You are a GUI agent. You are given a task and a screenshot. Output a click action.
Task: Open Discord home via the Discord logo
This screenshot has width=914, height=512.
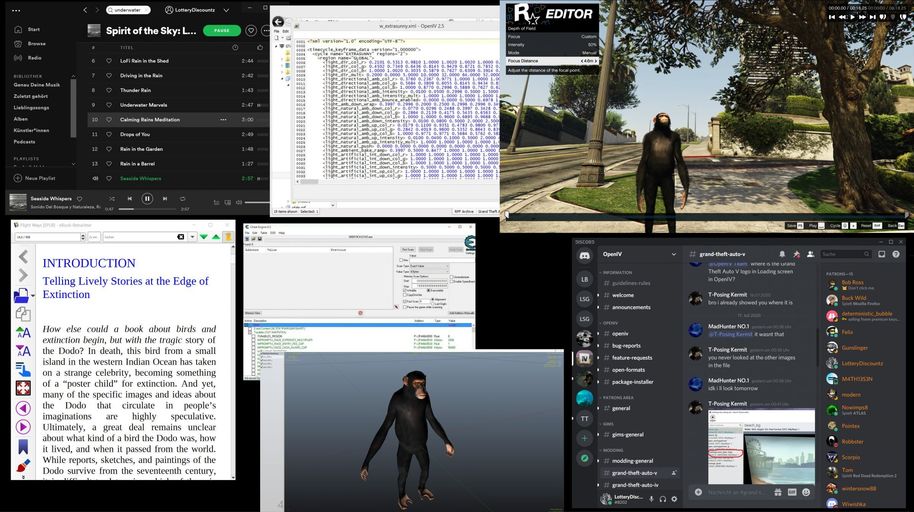click(584, 255)
